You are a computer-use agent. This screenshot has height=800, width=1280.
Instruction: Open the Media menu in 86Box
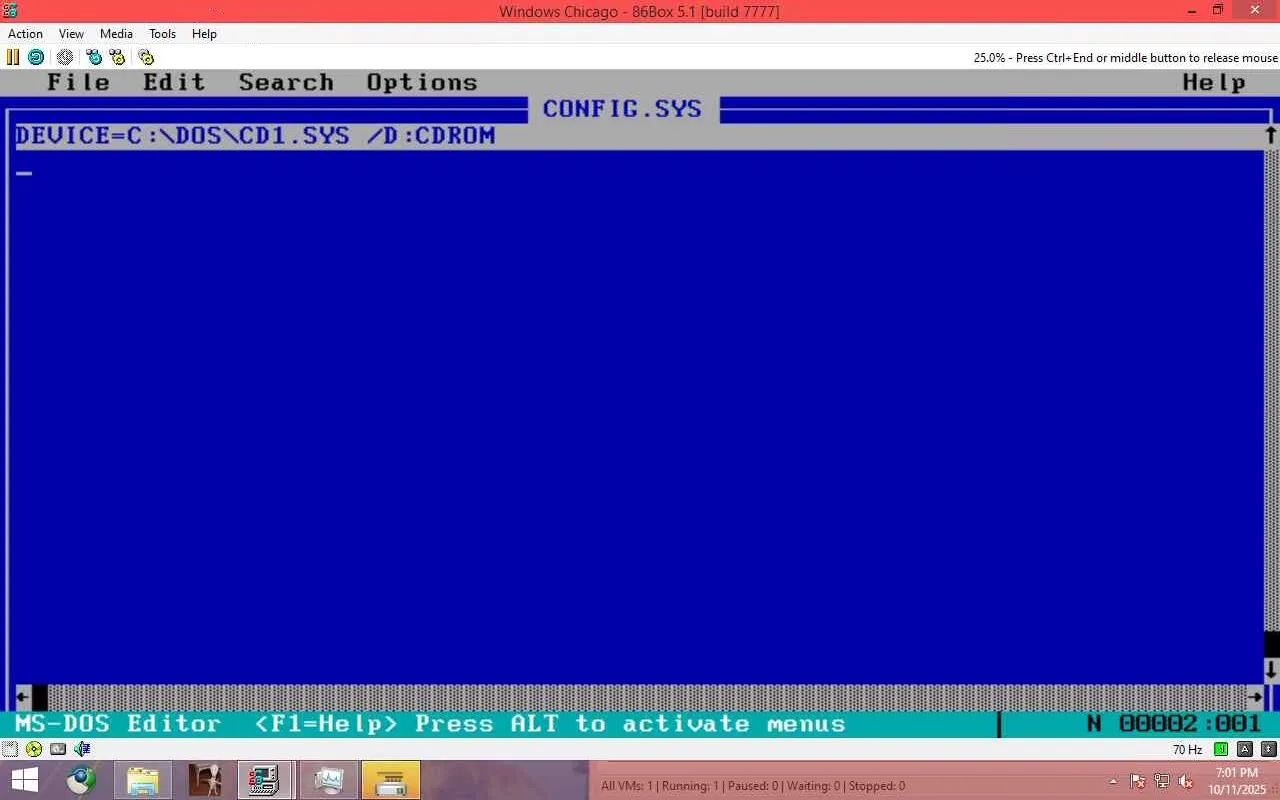coord(116,34)
